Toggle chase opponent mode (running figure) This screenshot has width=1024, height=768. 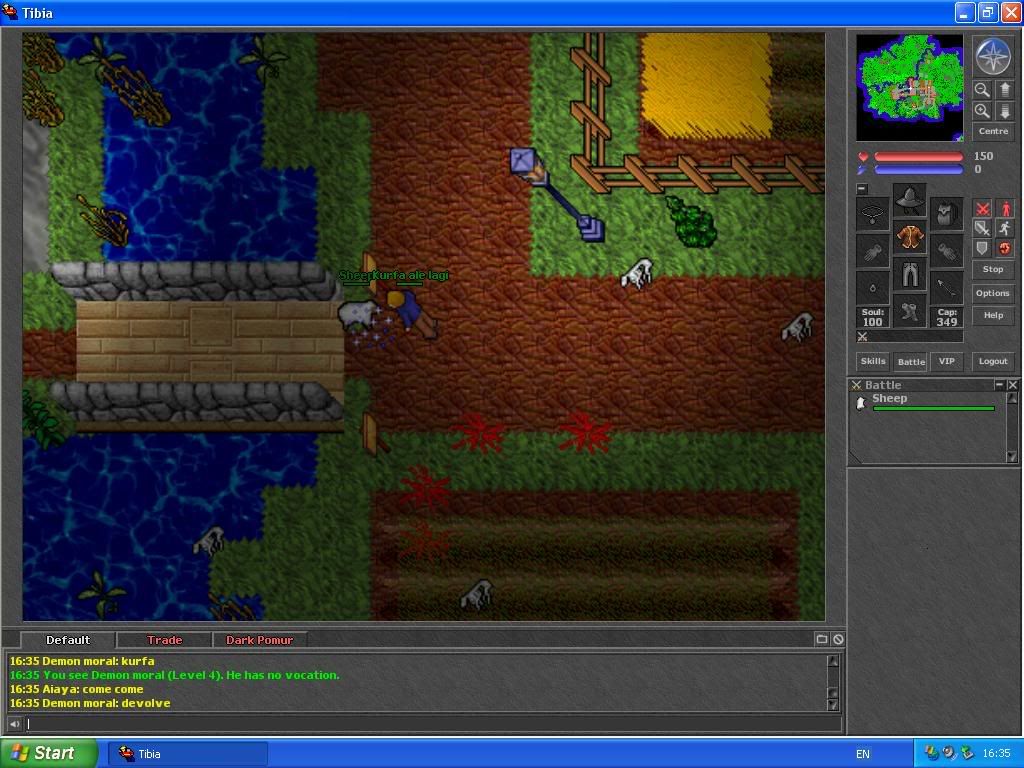click(1005, 228)
